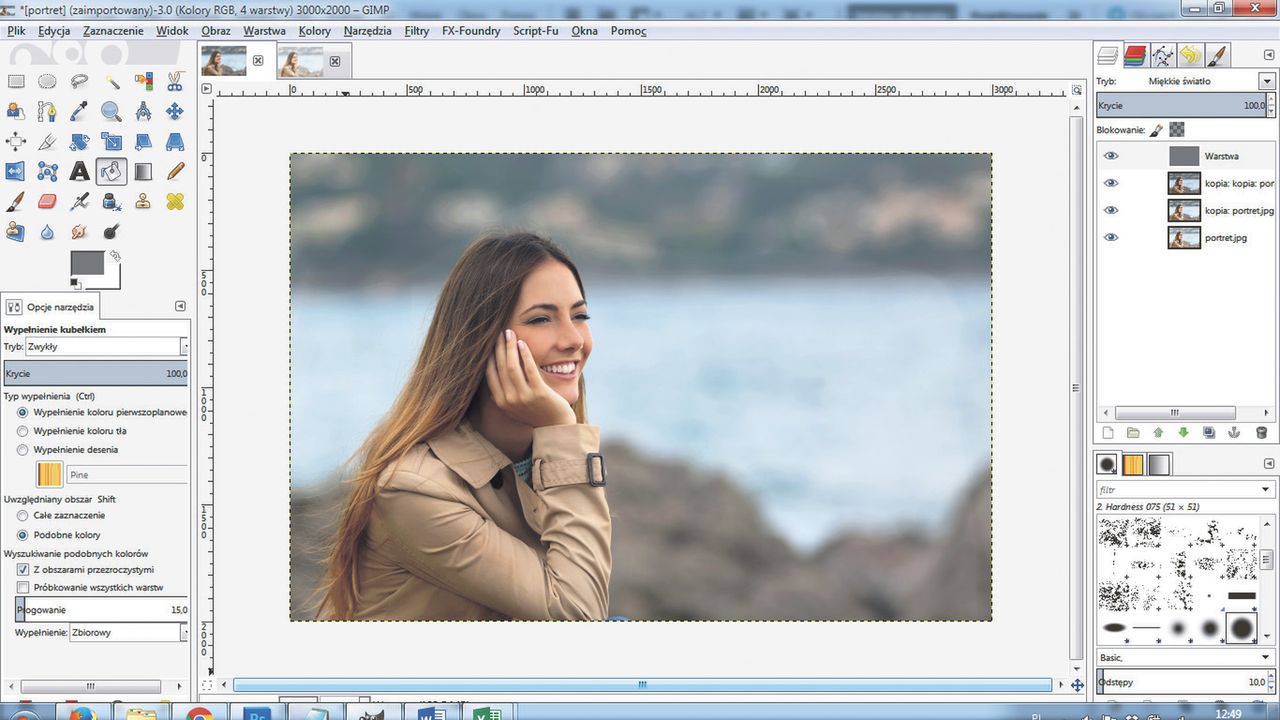
Task: Open Excel from the taskbar
Action: 486,714
